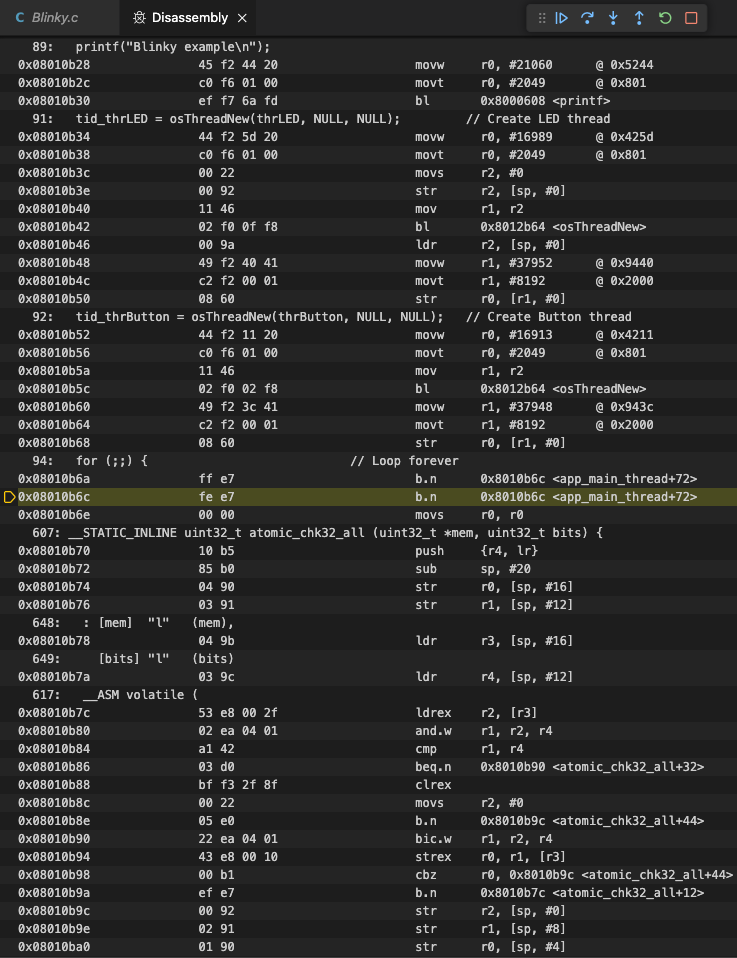Click the bl printf instruction at 0x08010b30

[368, 101]
